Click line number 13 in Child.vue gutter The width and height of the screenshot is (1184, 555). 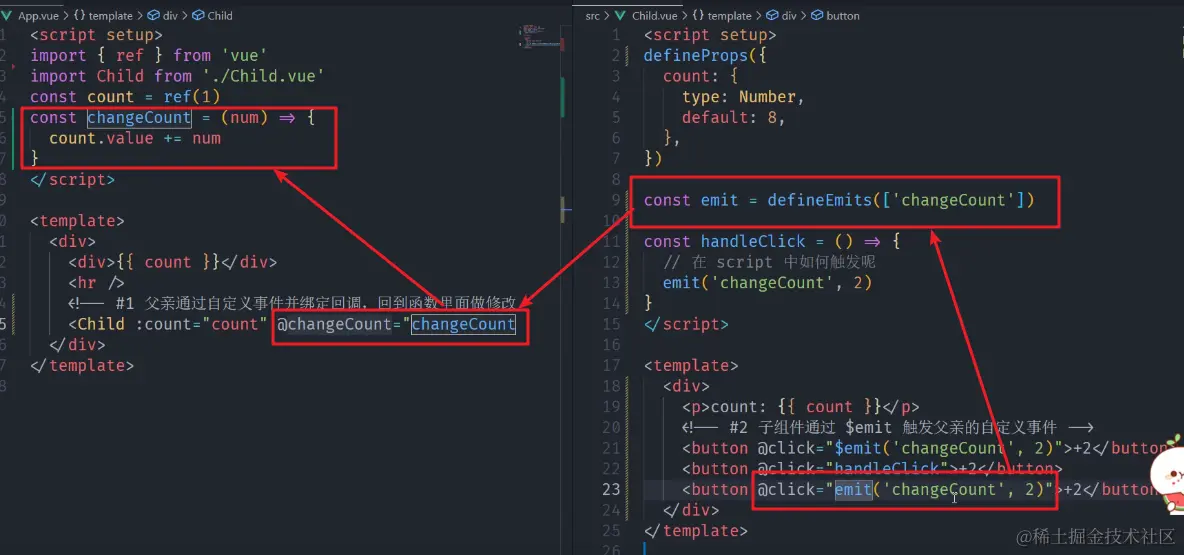611,282
